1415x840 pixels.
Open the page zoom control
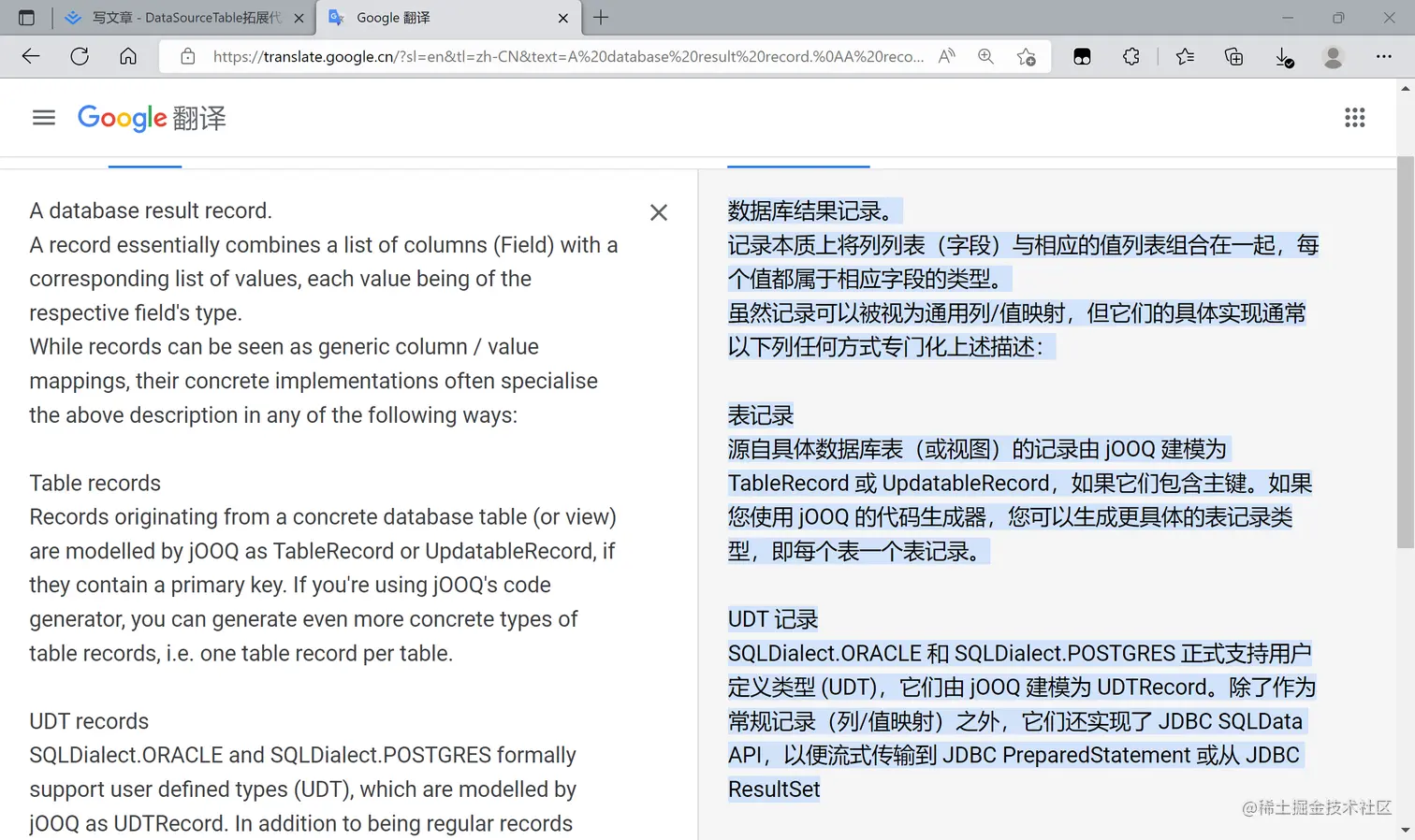(x=986, y=57)
